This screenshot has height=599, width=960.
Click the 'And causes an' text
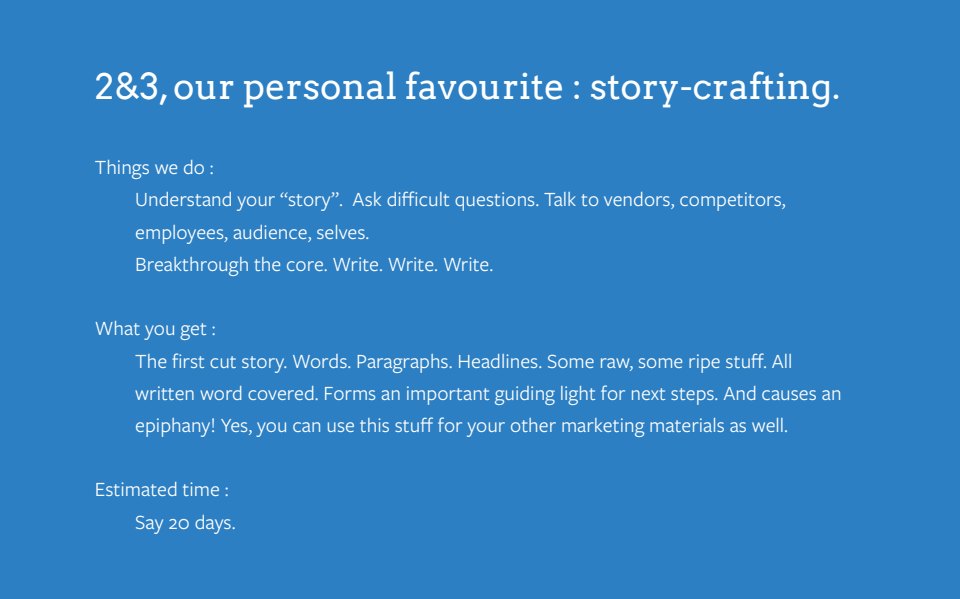[x=782, y=394]
